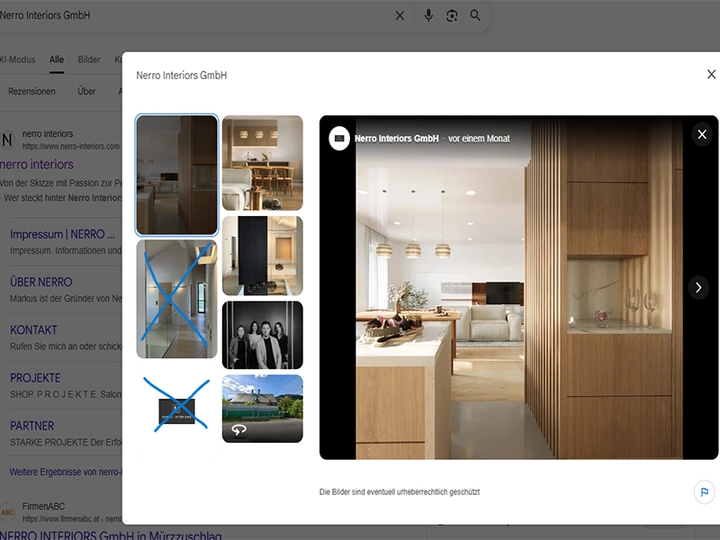Viewport: 720px width, 540px height.
Task: Start voice search with microphone icon
Action: click(428, 16)
